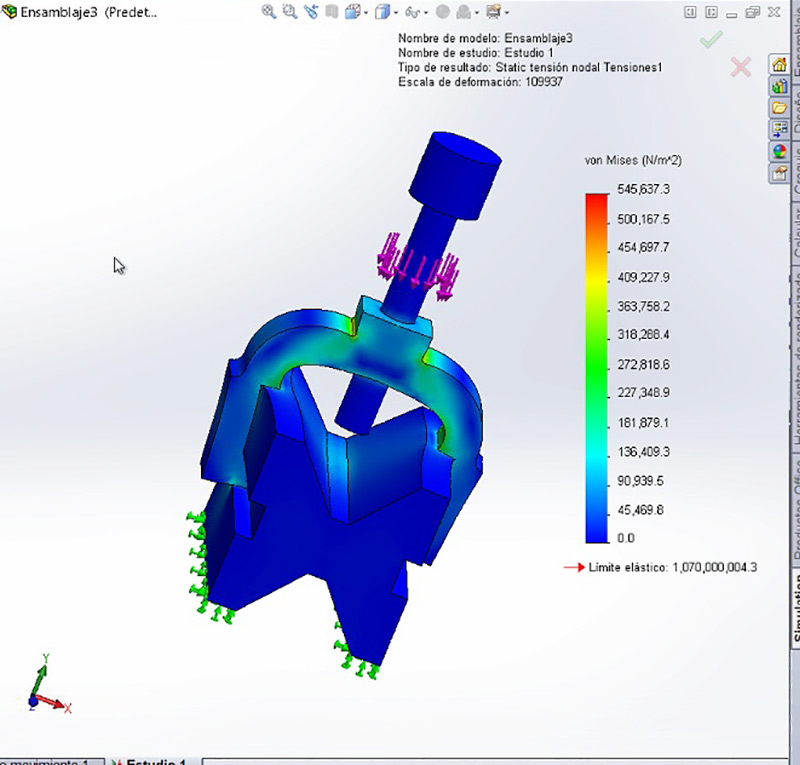The image size is (800, 765).
Task: Open the Custom Properties panel icon
Action: pyautogui.click(x=779, y=173)
